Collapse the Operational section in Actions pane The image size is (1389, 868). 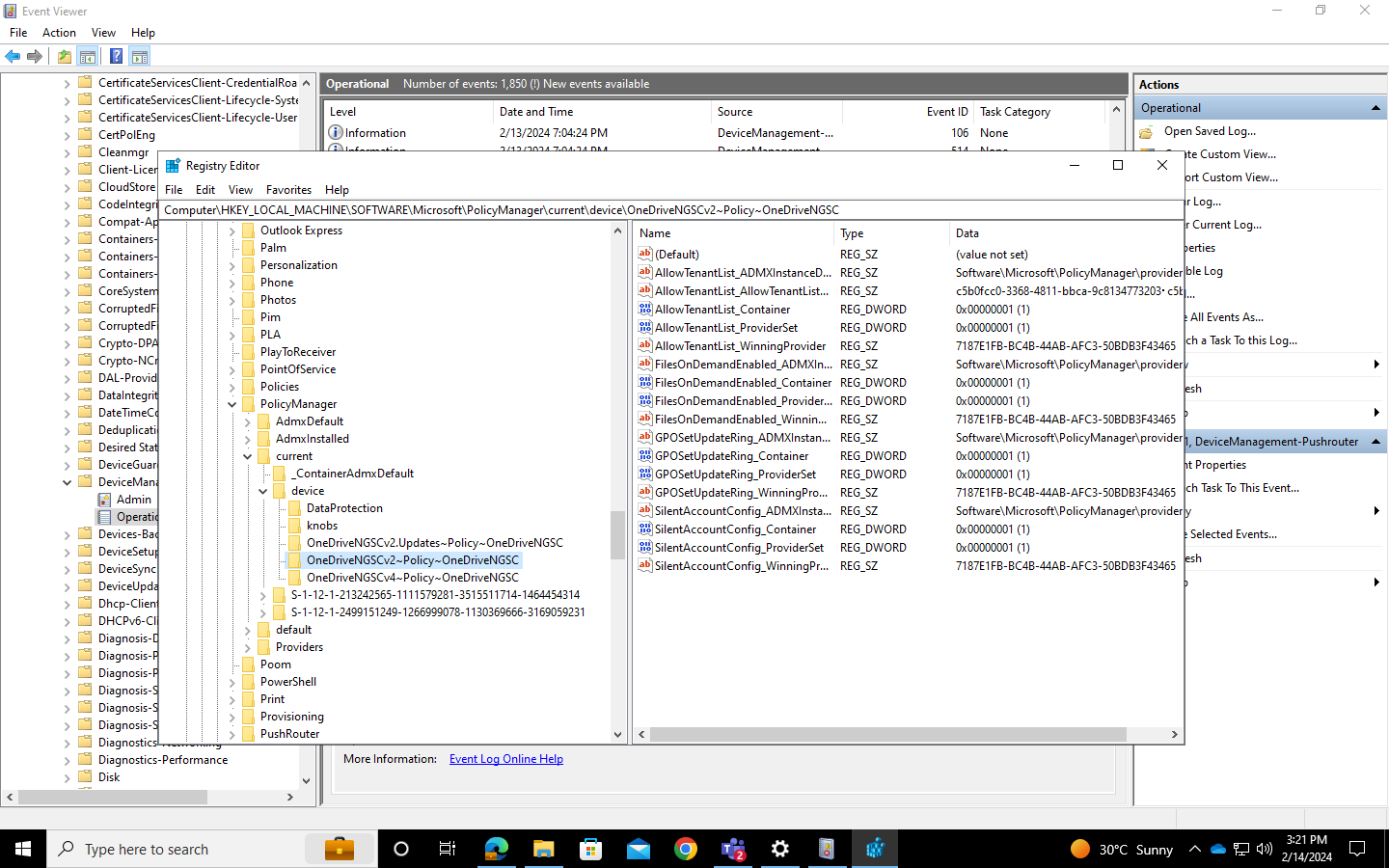1377,107
